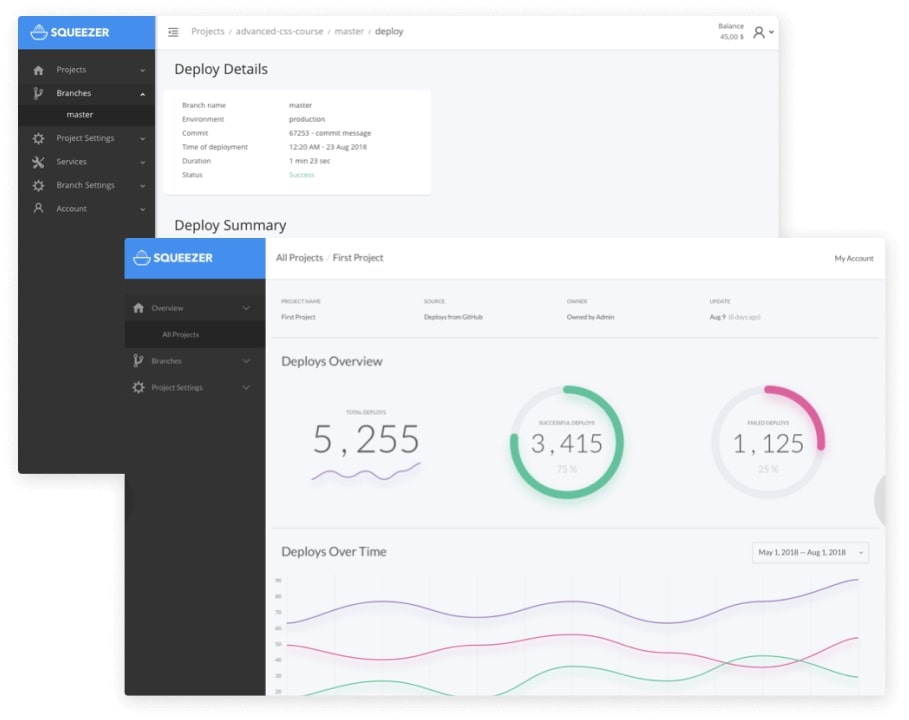The width and height of the screenshot is (909, 720).
Task: Expand Project Settings chevron in front sidebar
Action: tap(246, 387)
